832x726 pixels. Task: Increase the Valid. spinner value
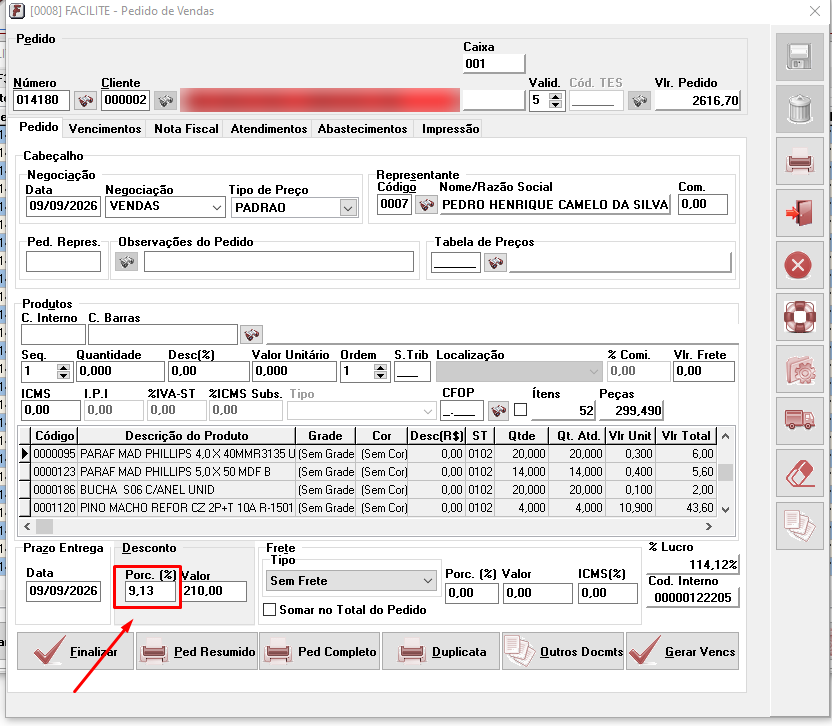pyautogui.click(x=556, y=96)
